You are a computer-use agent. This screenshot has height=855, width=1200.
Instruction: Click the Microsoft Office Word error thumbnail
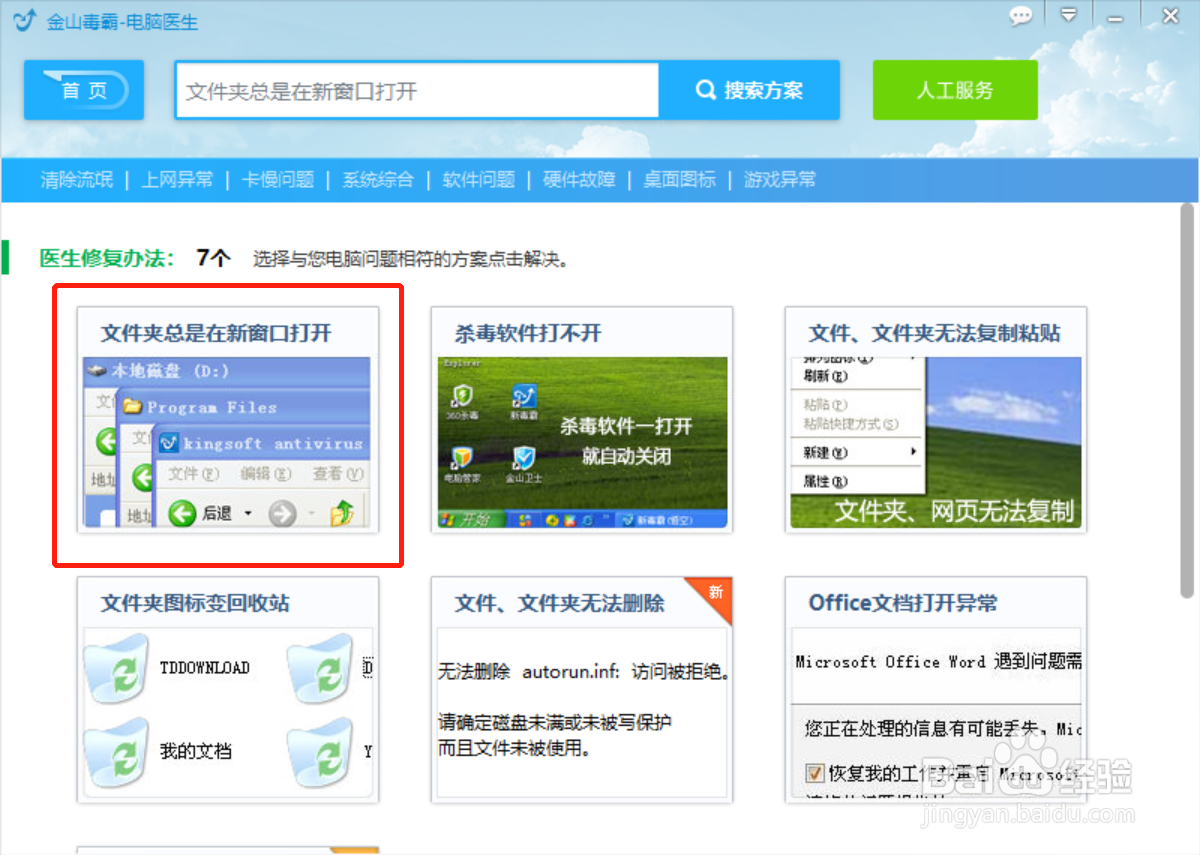click(936, 713)
